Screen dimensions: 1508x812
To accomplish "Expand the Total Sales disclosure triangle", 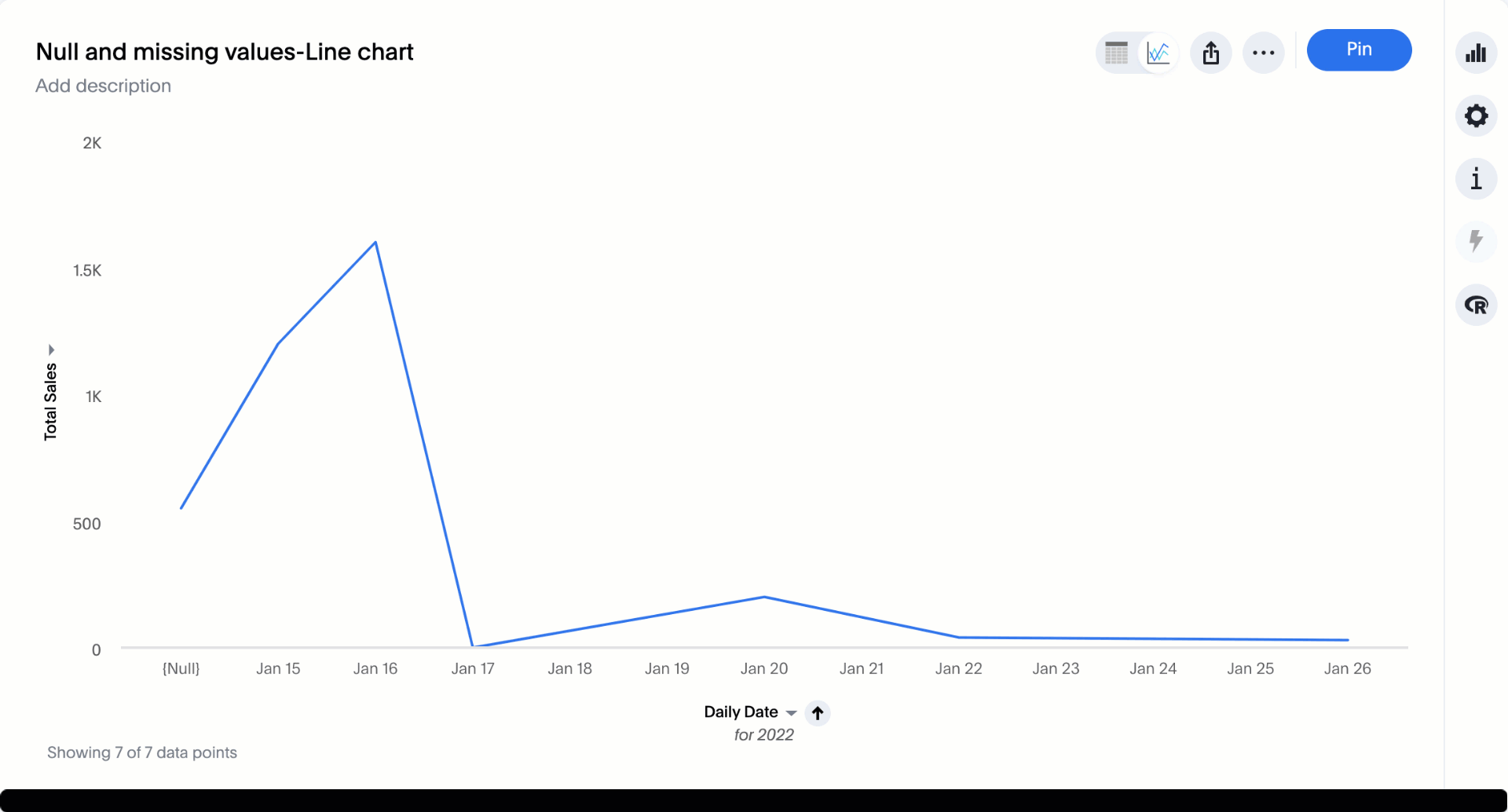I will 50,350.
